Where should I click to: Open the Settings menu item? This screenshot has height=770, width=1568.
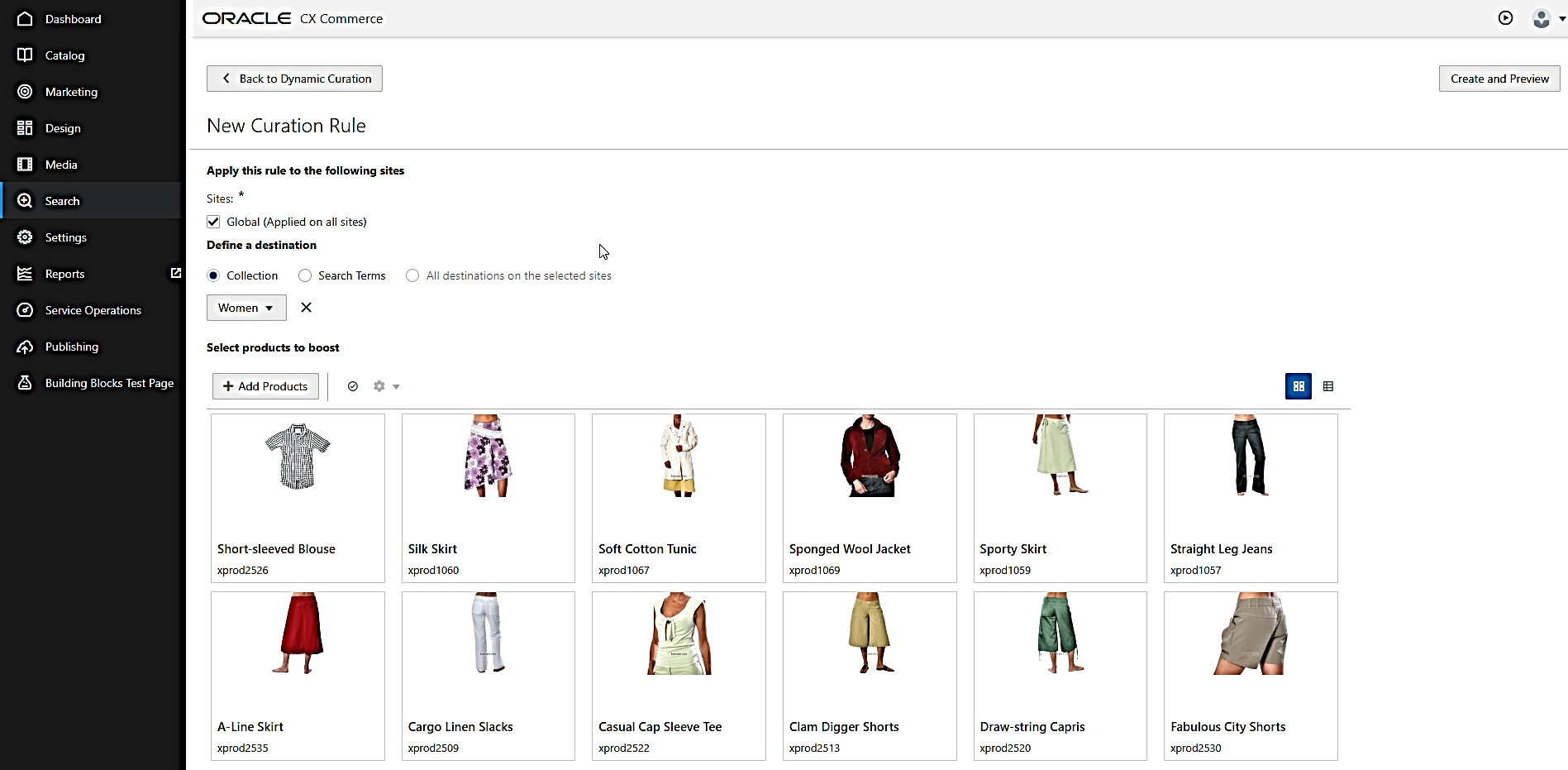[66, 237]
